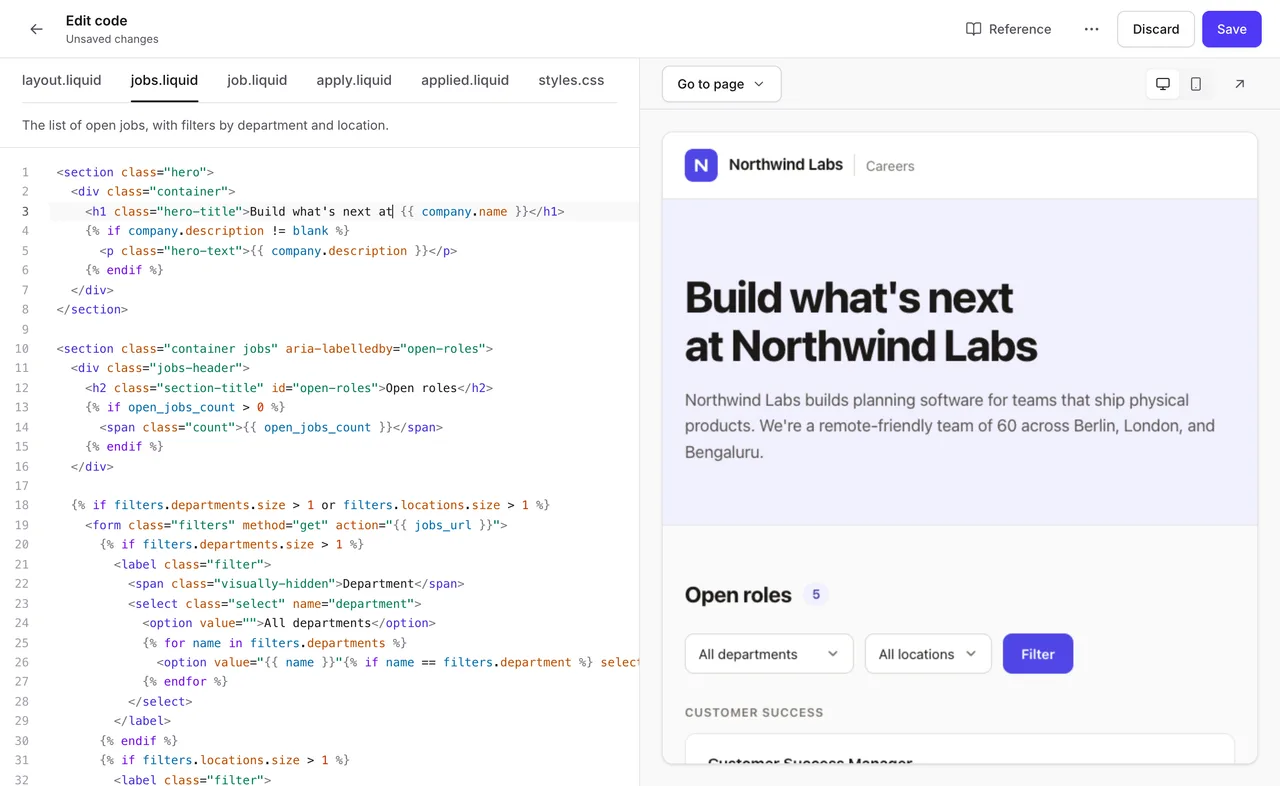Image resolution: width=1280 pixels, height=786 pixels.
Task: Open the styles.css tab
Action: (571, 80)
